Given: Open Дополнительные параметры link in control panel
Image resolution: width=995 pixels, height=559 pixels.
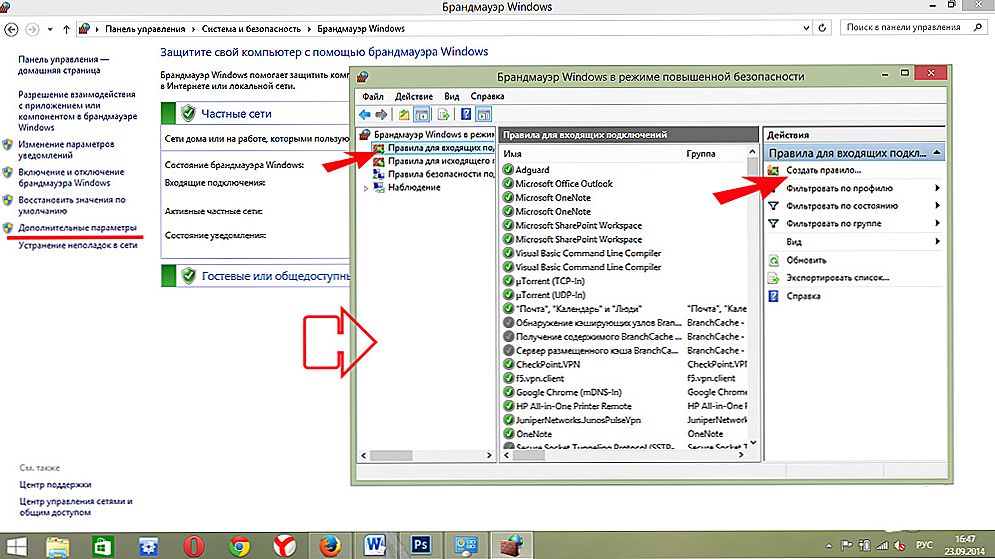Looking at the screenshot, I should click(77, 228).
